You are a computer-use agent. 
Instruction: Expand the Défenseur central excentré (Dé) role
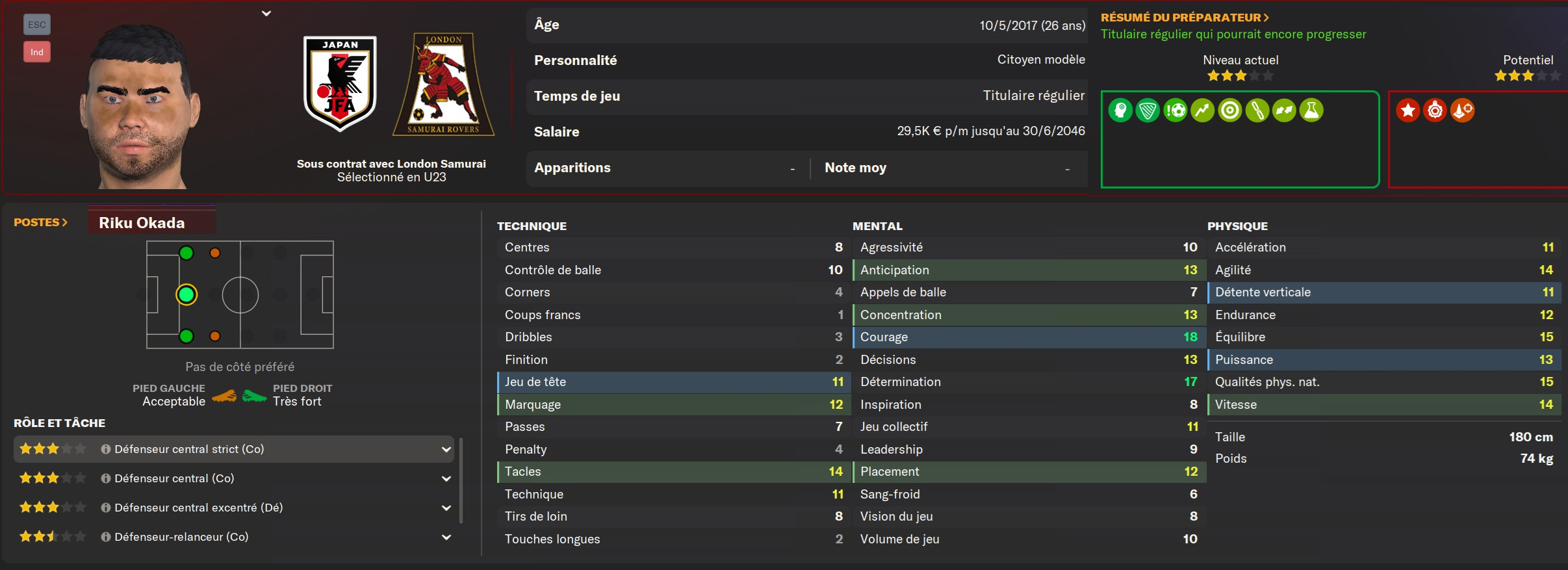[446, 508]
